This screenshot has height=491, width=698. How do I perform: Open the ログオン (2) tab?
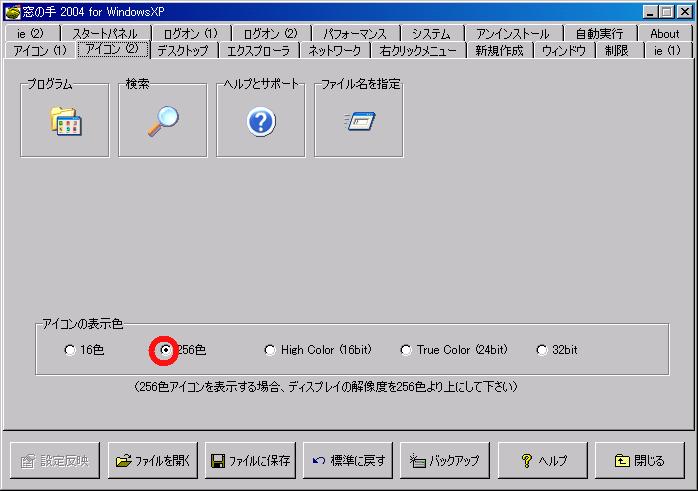pyautogui.click(x=271, y=34)
